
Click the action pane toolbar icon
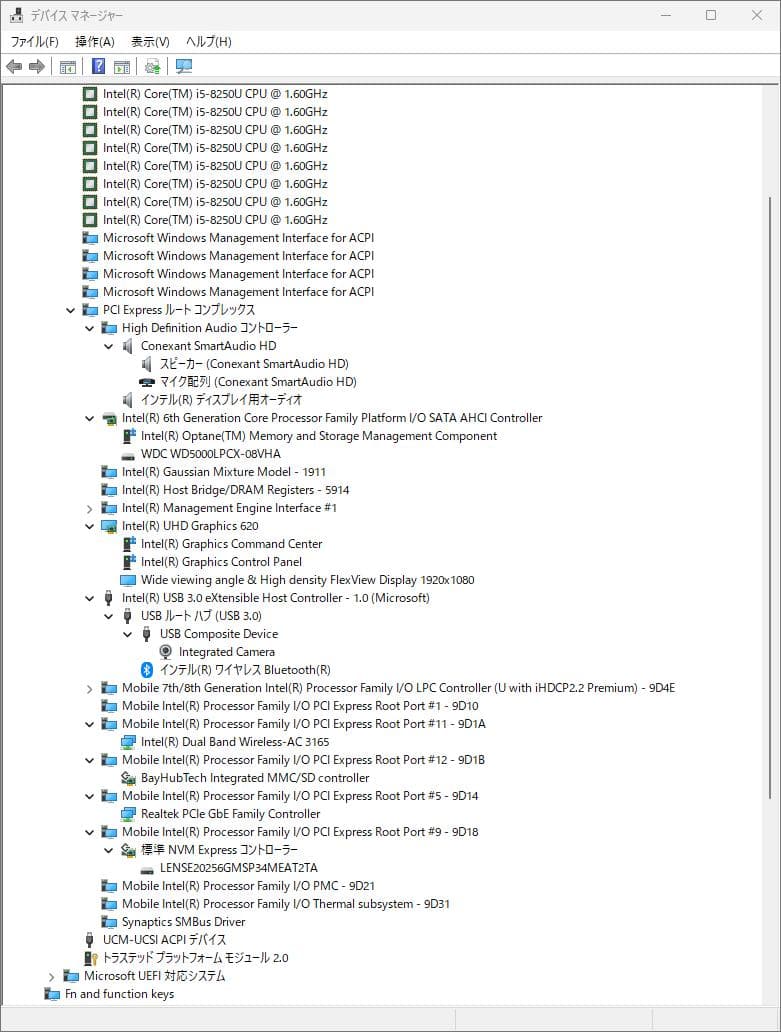[122, 67]
